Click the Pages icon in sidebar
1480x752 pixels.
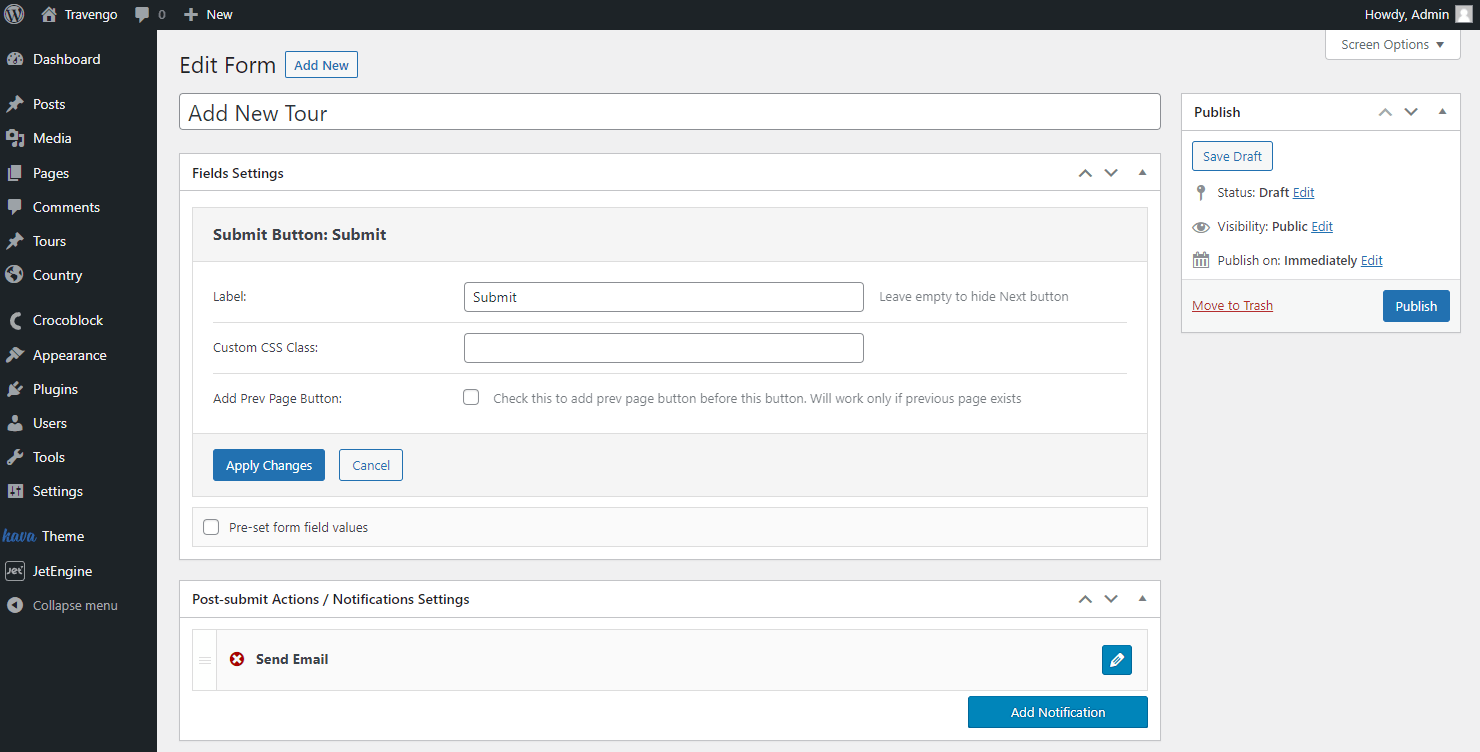point(15,173)
